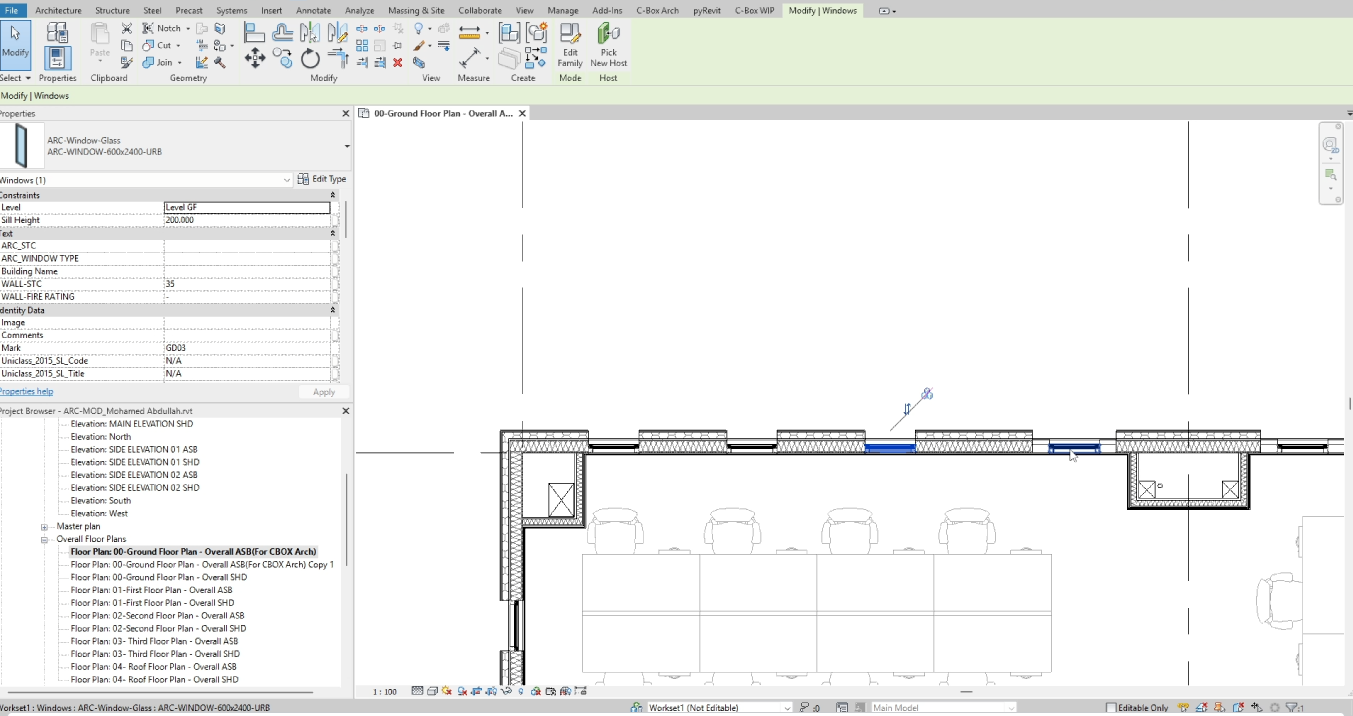Collapse the Overall Floor Plans tree node

(x=44, y=539)
